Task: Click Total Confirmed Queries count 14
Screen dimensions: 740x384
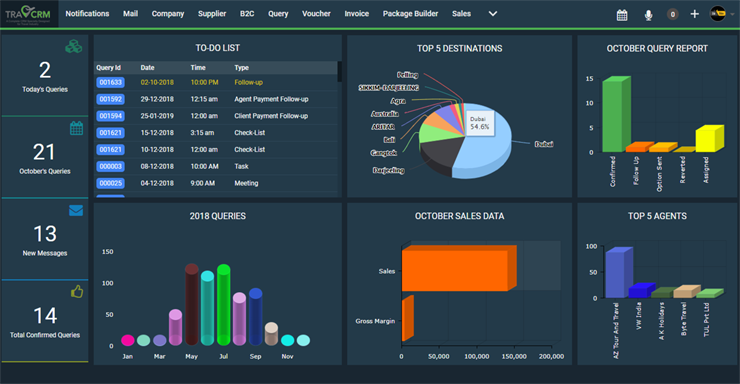Action: (x=45, y=316)
